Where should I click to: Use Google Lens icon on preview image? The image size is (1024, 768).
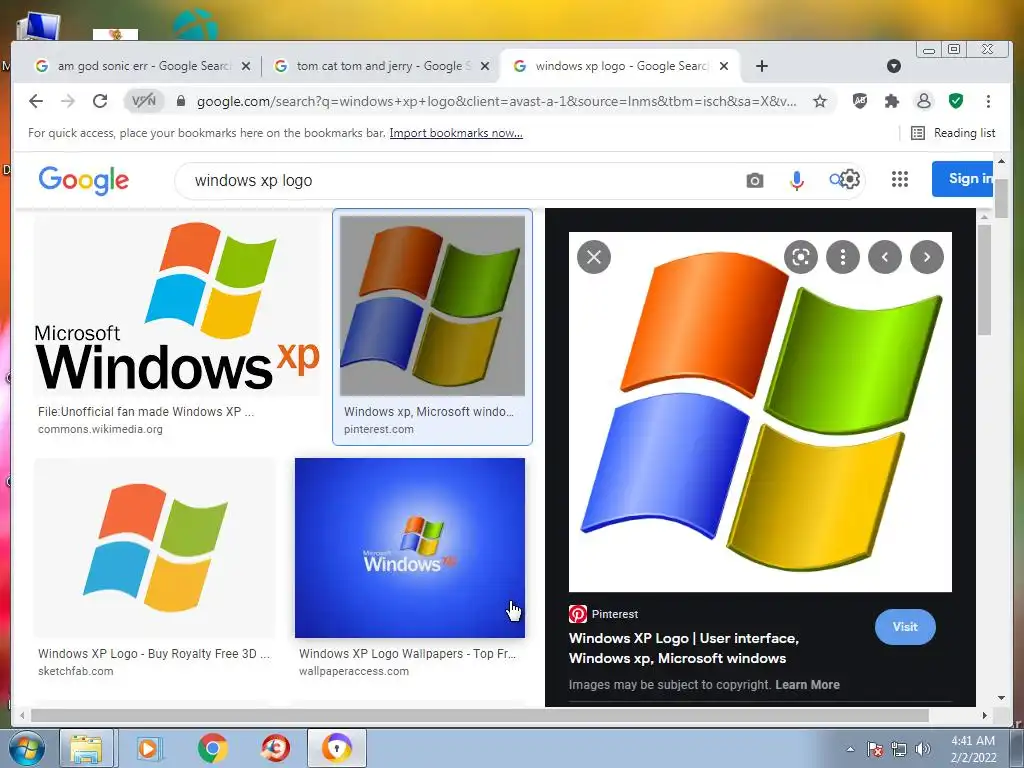[801, 257]
